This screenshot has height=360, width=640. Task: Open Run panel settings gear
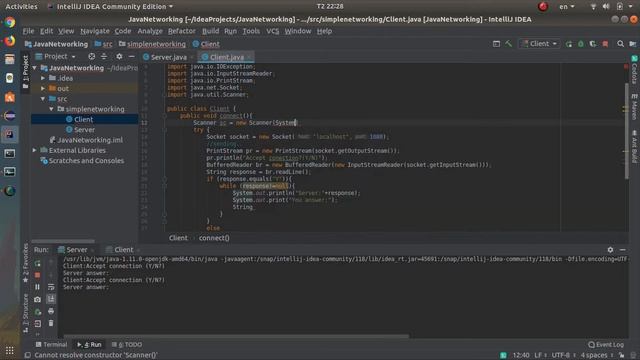610,249
